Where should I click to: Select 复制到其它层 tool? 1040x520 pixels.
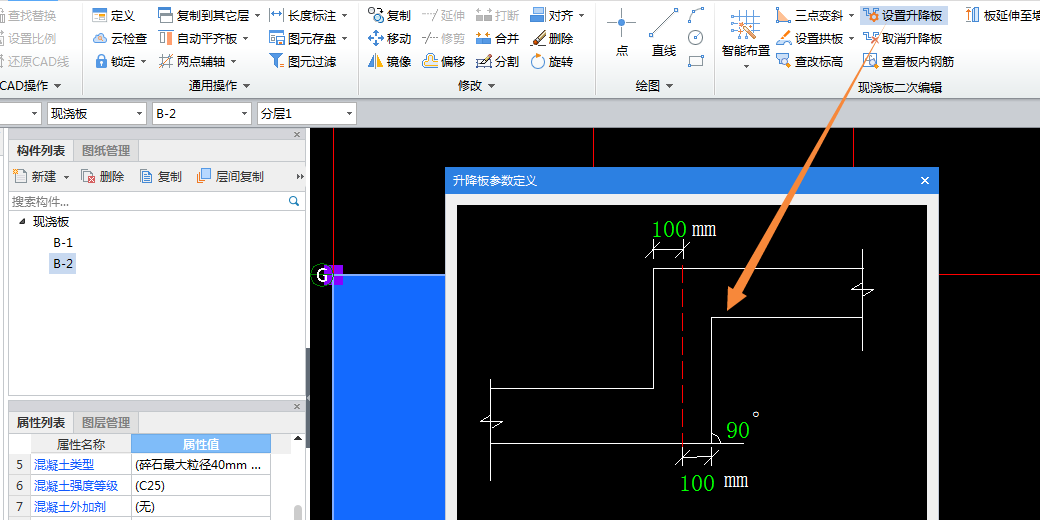209,15
